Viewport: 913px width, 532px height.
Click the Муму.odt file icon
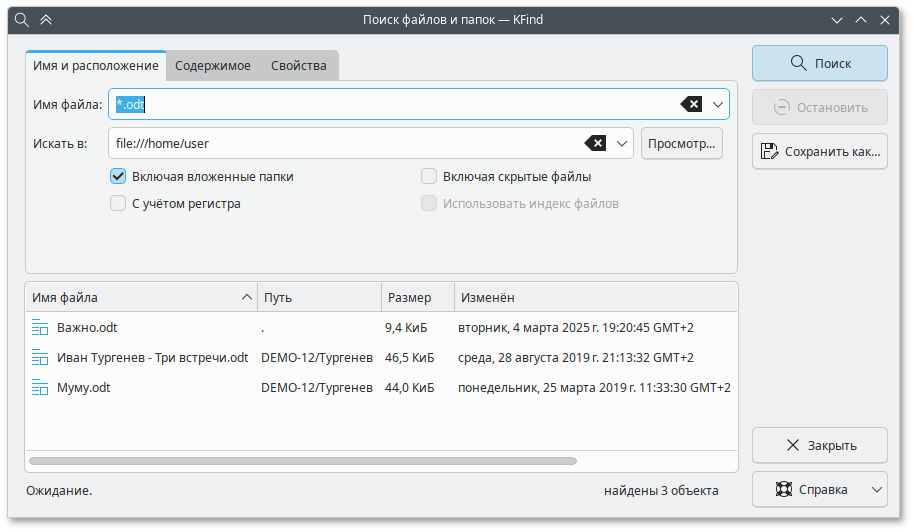point(40,387)
